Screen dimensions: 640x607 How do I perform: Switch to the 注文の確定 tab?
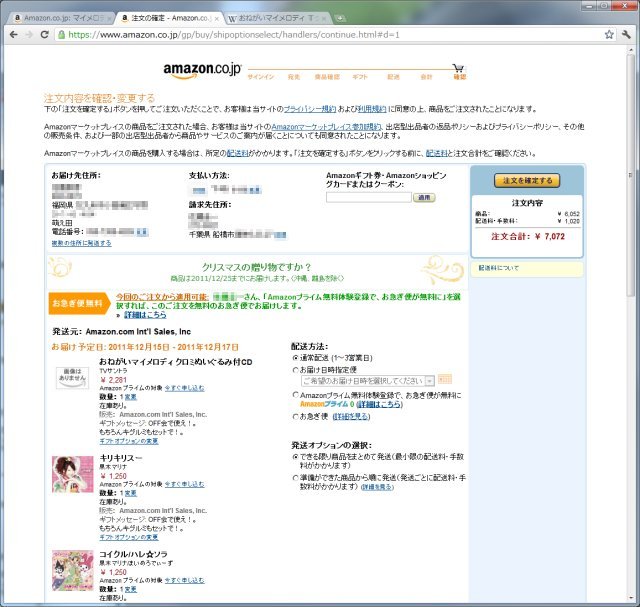(x=169, y=18)
